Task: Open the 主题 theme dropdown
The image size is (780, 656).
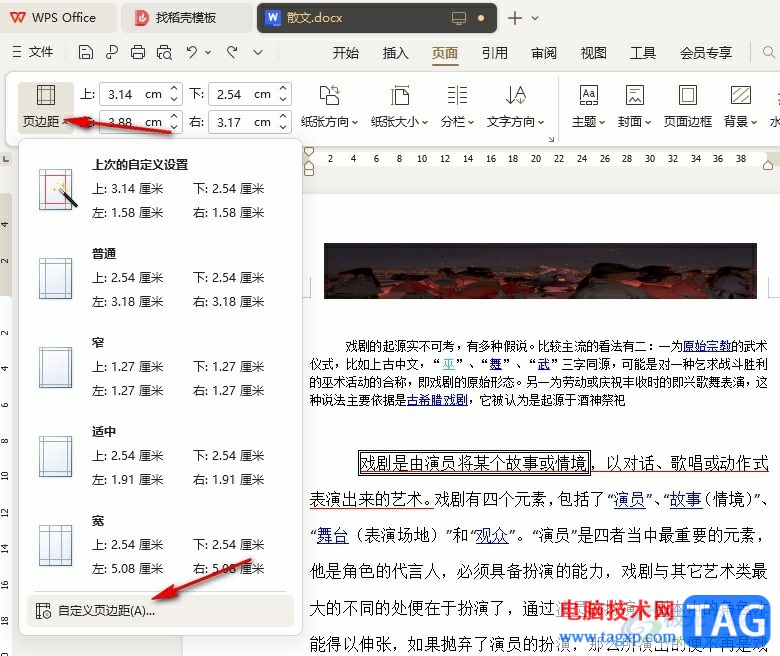Action: tap(588, 107)
